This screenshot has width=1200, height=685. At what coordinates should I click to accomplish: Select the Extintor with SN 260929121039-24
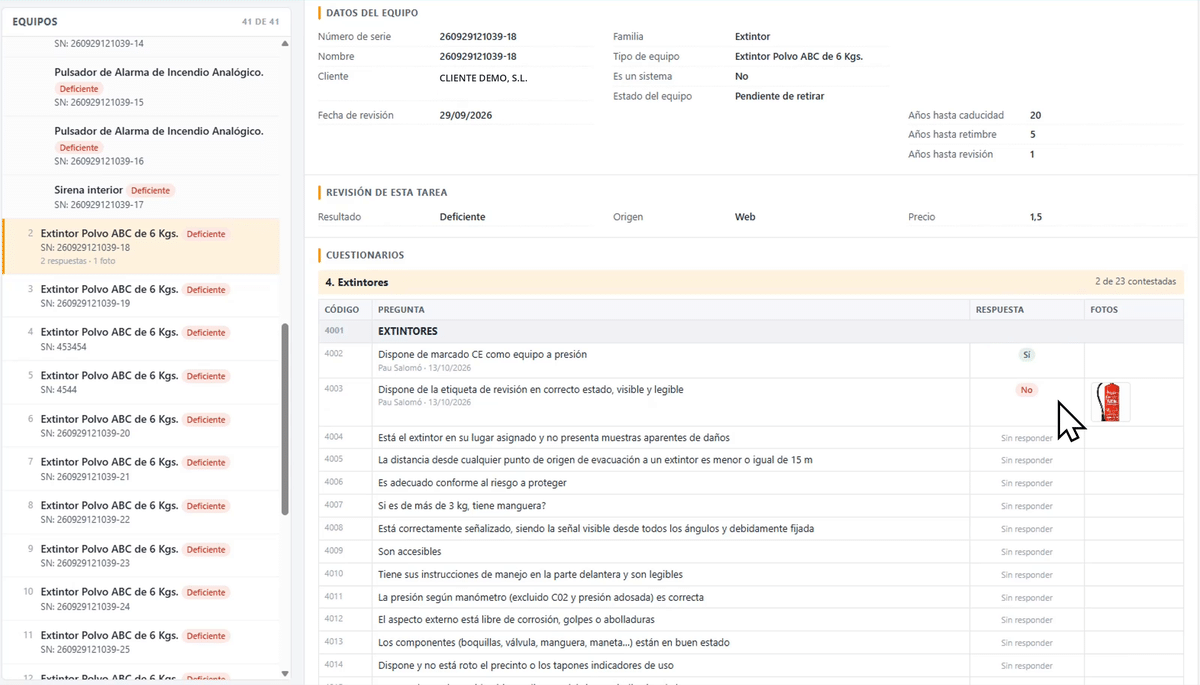143,599
